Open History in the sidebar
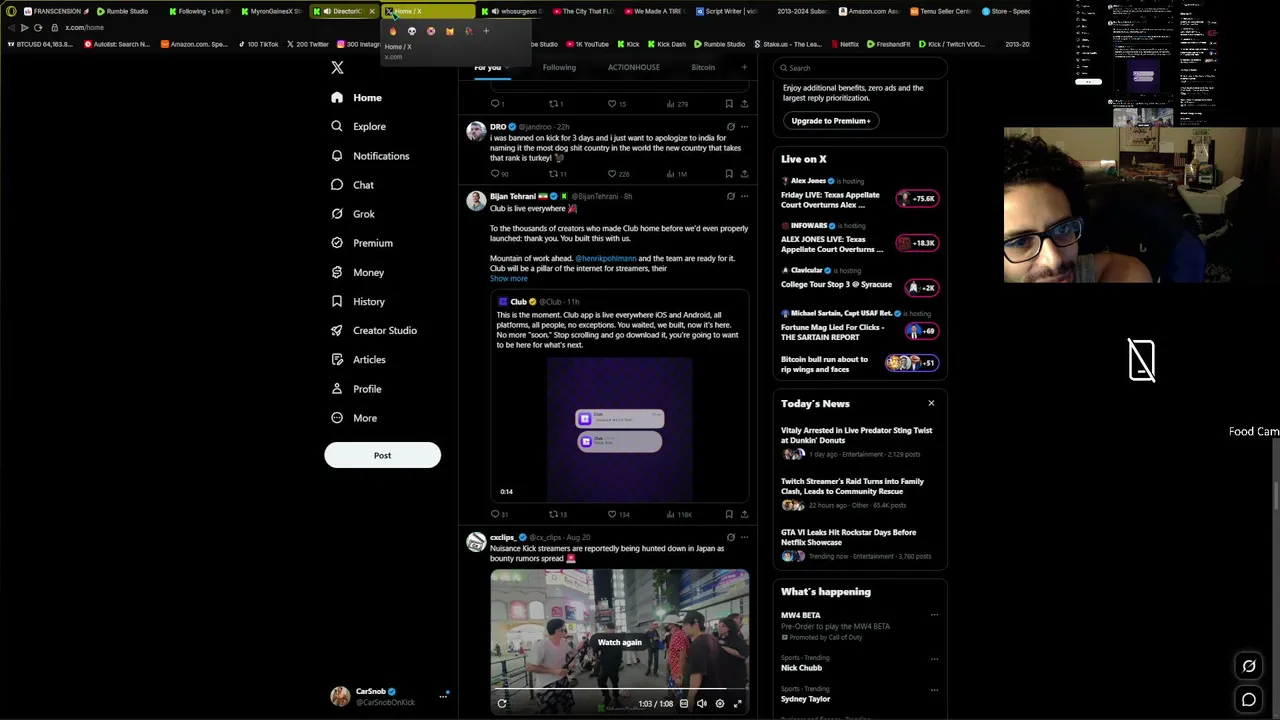Screen dimensions: 1280x720 [357, 301]
